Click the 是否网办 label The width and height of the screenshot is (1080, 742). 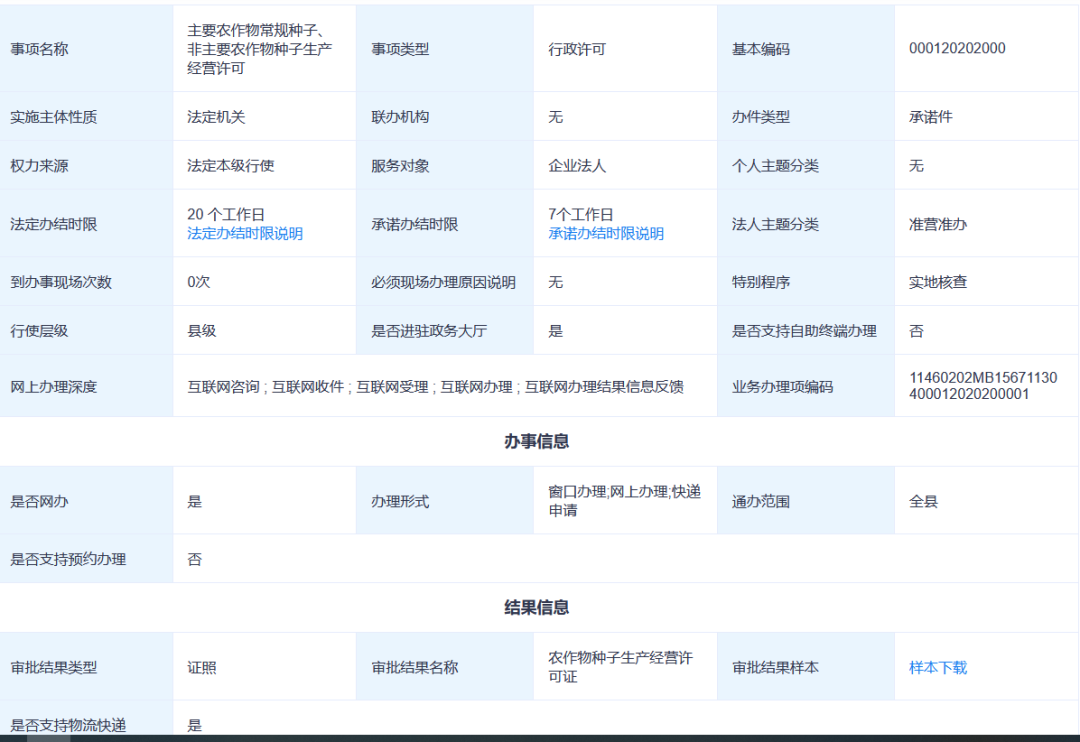click(39, 502)
